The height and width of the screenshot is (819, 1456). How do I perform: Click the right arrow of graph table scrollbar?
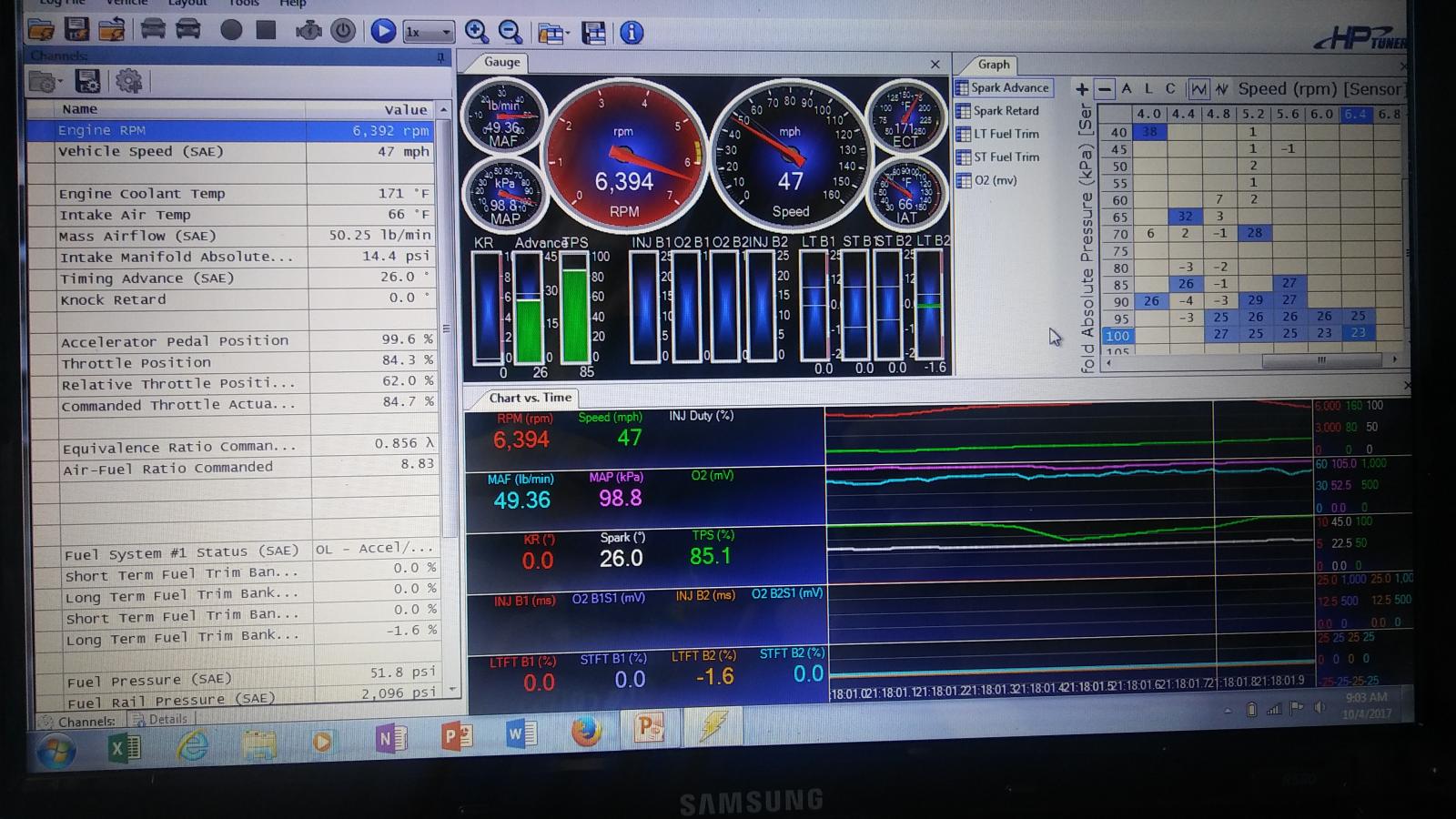tap(1394, 360)
